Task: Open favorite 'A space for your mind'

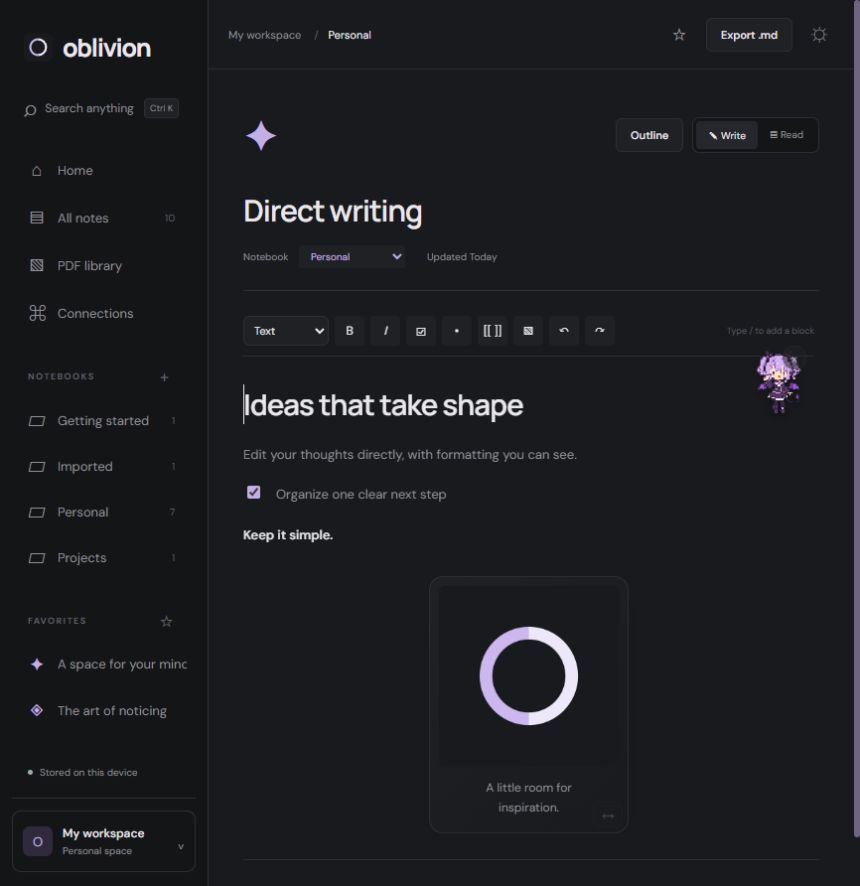Action: pos(107,664)
